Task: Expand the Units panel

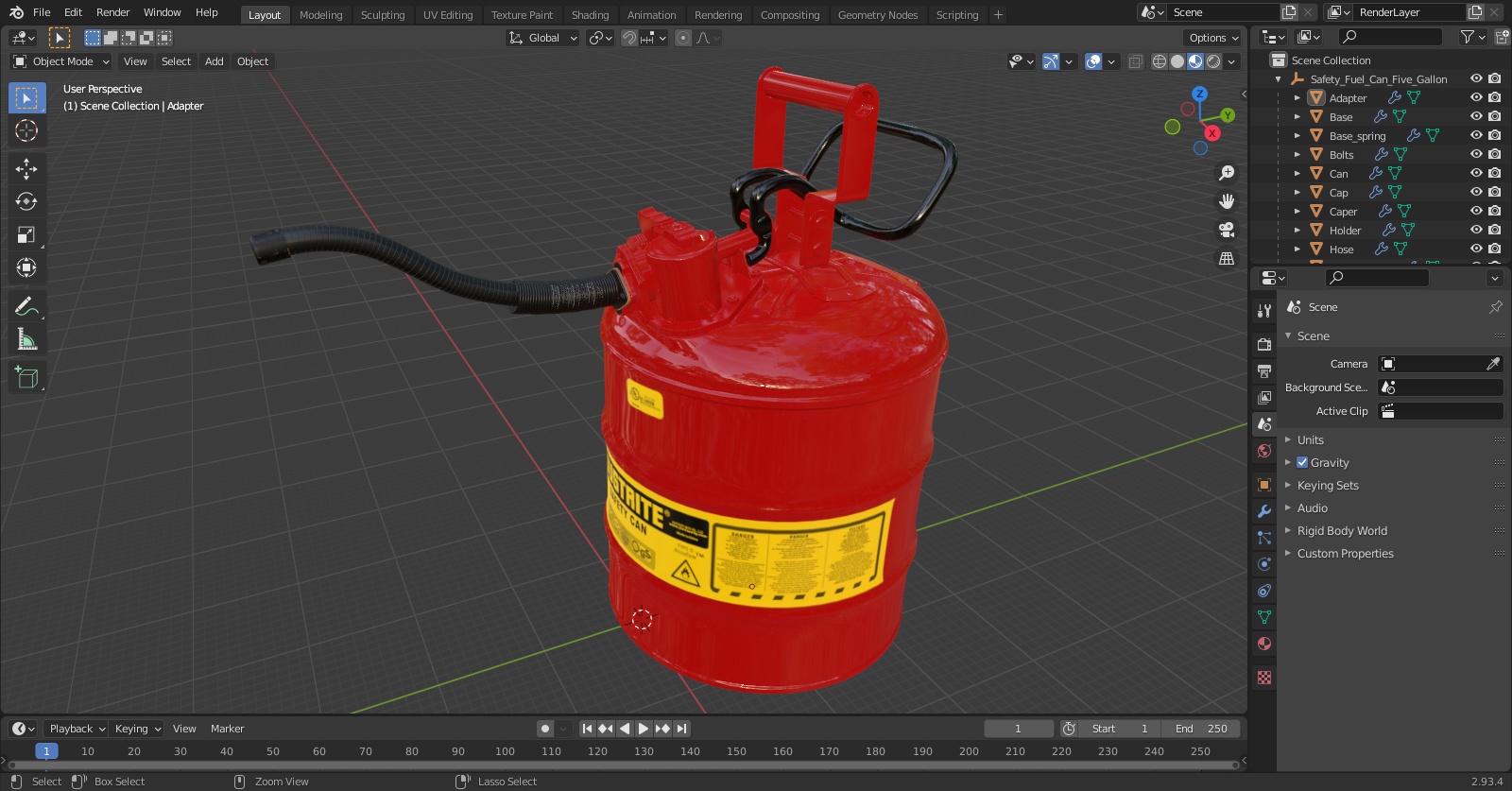Action: point(1310,439)
